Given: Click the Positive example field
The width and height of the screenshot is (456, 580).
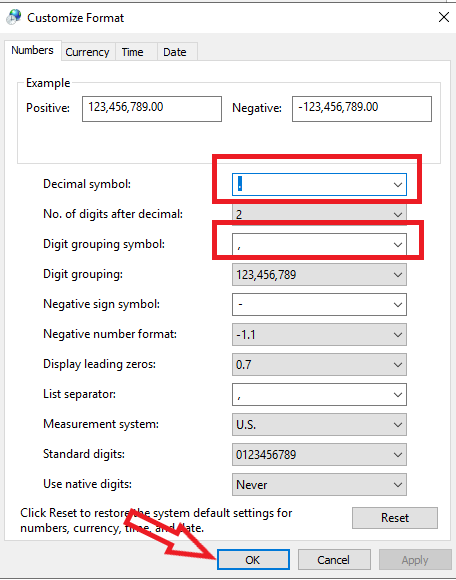Looking at the screenshot, I should 152,109.
